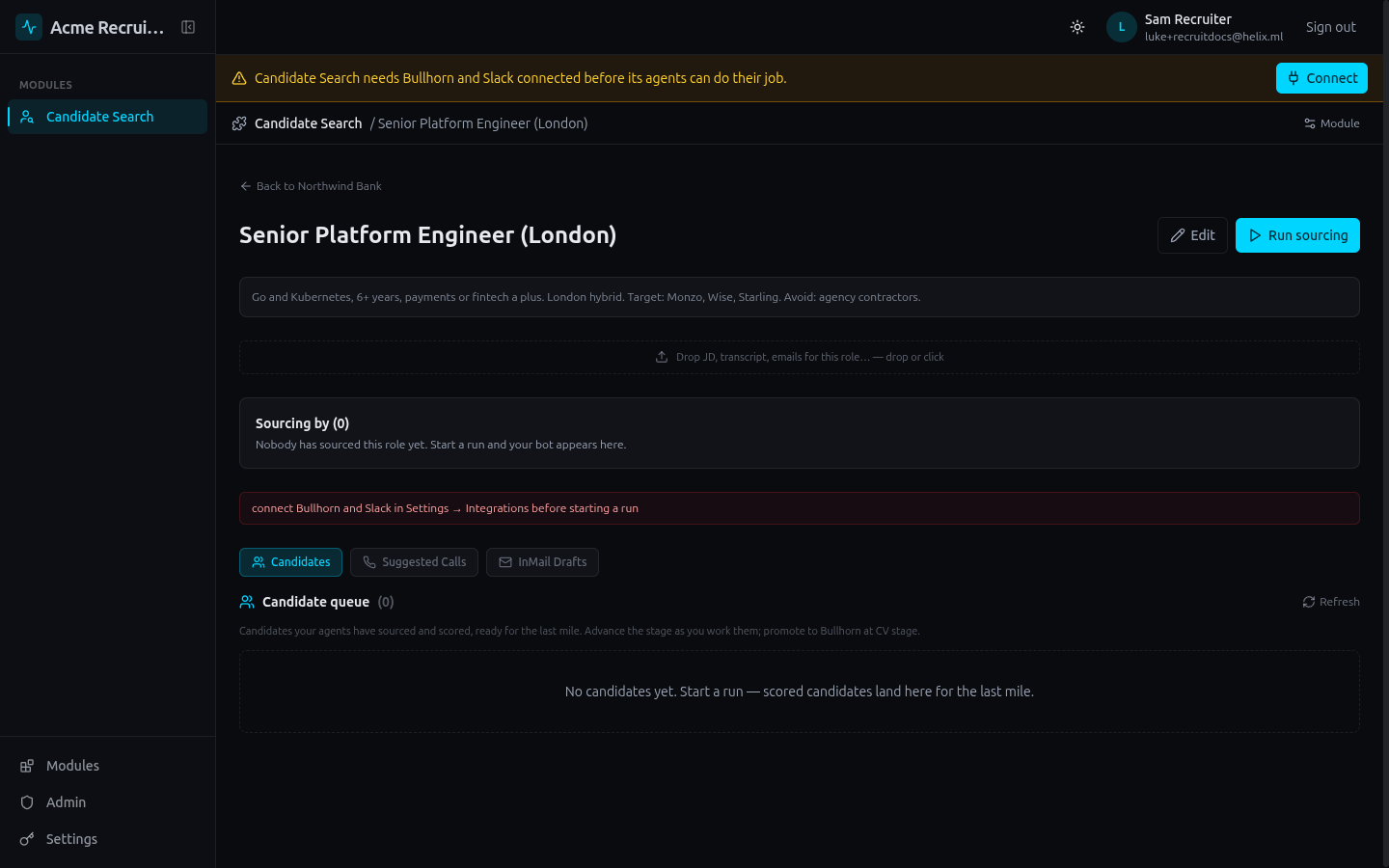This screenshot has height=868, width=1389.
Task: Click the luke+recruitdocs@helix.ml email text
Action: click(1213, 37)
